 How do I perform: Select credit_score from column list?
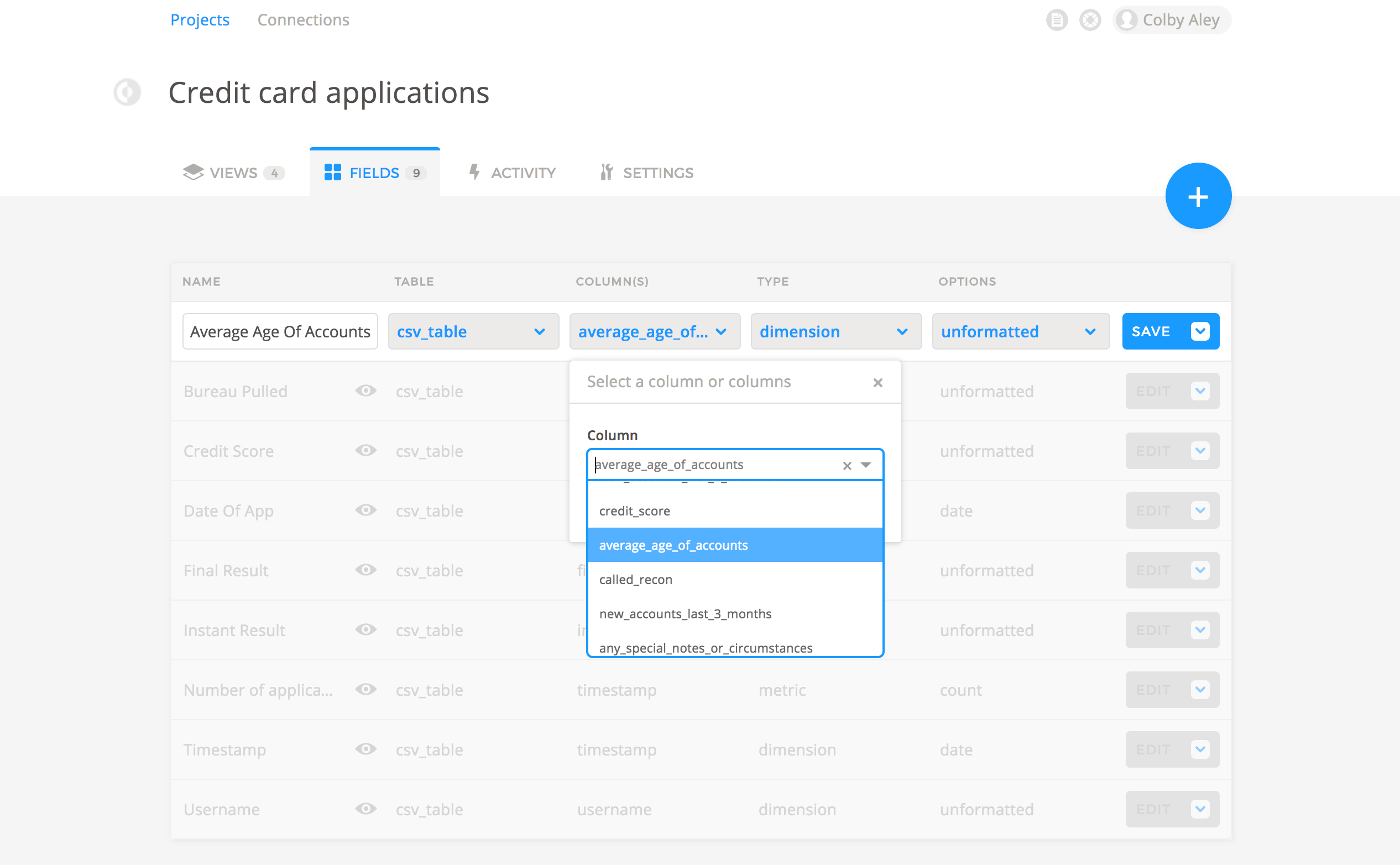635,511
